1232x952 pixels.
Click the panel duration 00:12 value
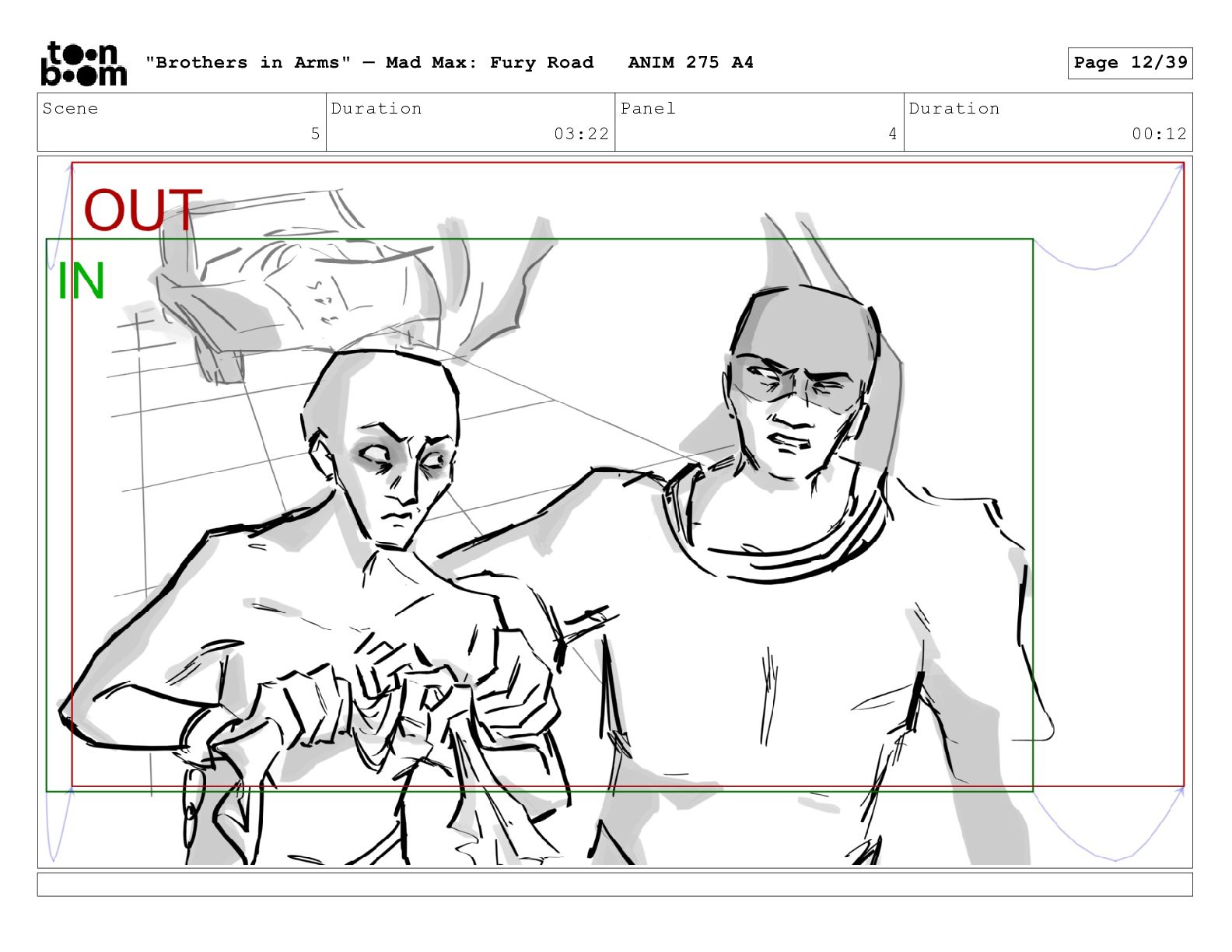coord(1159,134)
